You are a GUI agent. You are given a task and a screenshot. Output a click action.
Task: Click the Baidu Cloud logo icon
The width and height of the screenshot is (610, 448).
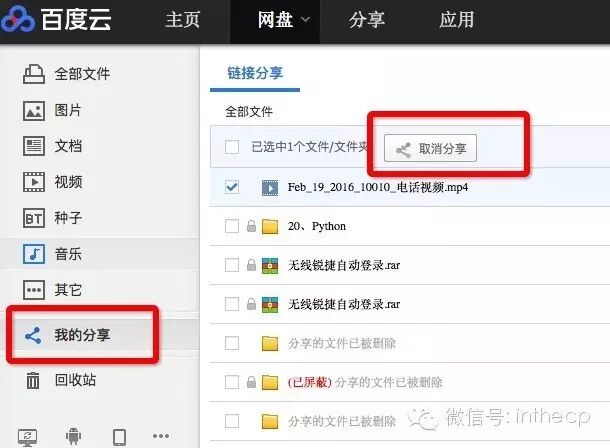pos(18,19)
